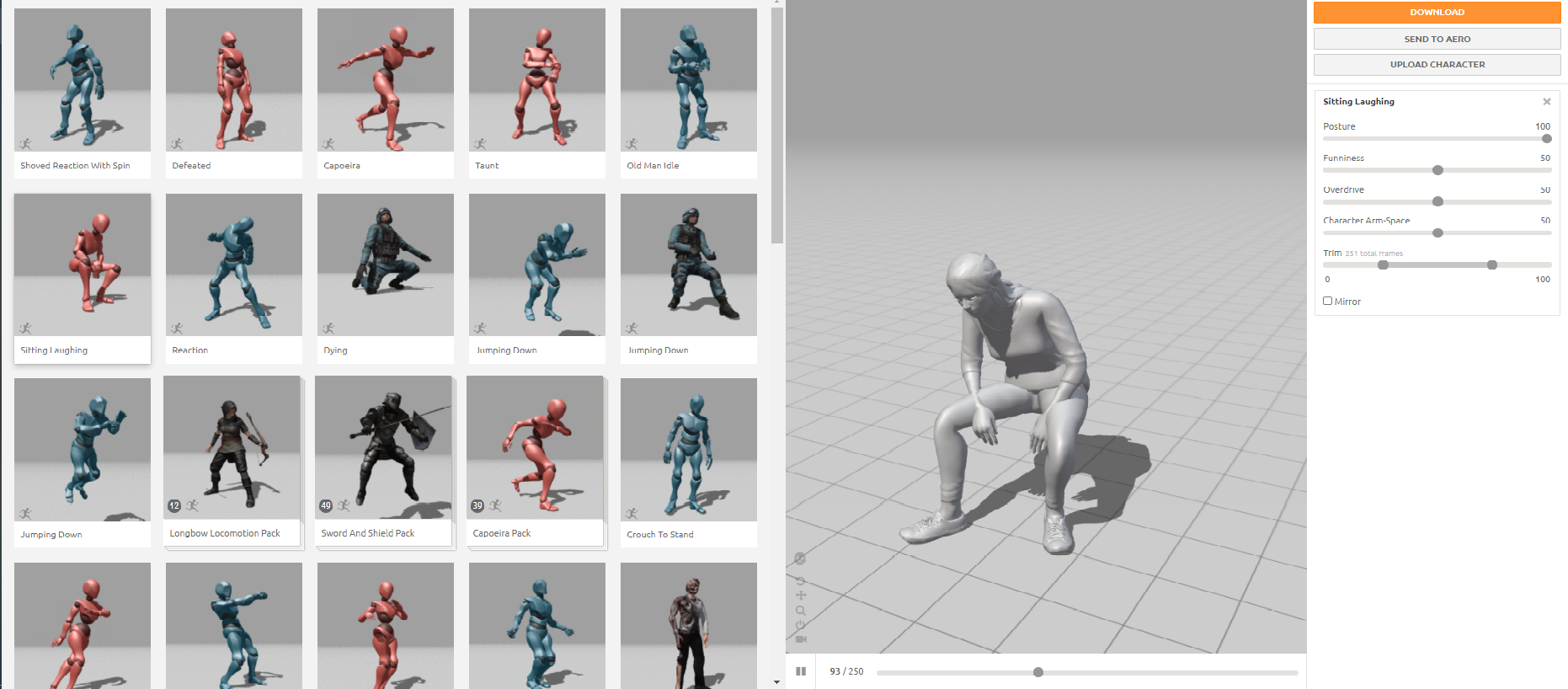
Task: Adjust the Posture slider handle
Action: click(1546, 139)
